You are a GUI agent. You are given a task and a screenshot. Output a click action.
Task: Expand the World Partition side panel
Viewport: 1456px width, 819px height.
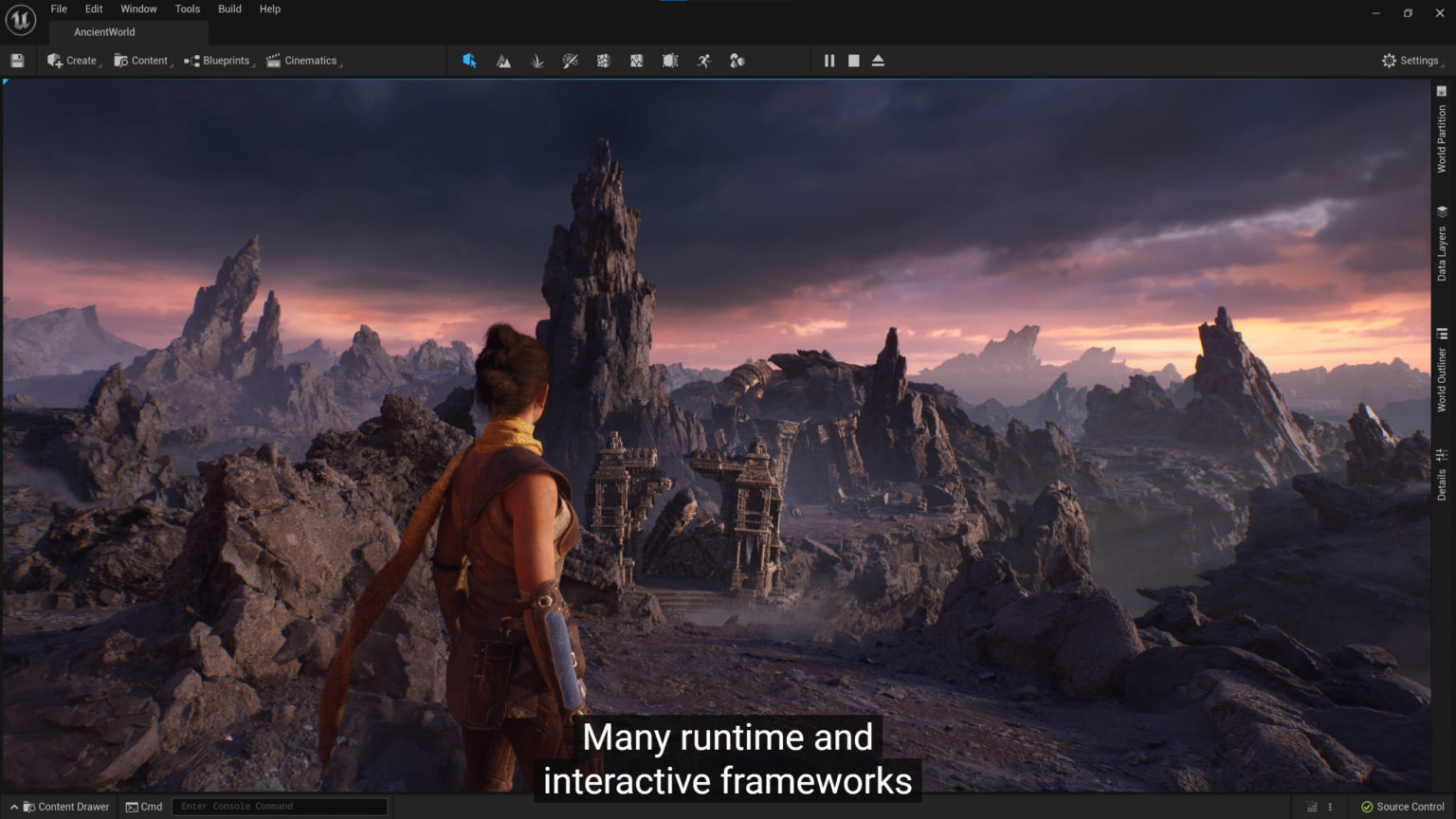point(1442,129)
